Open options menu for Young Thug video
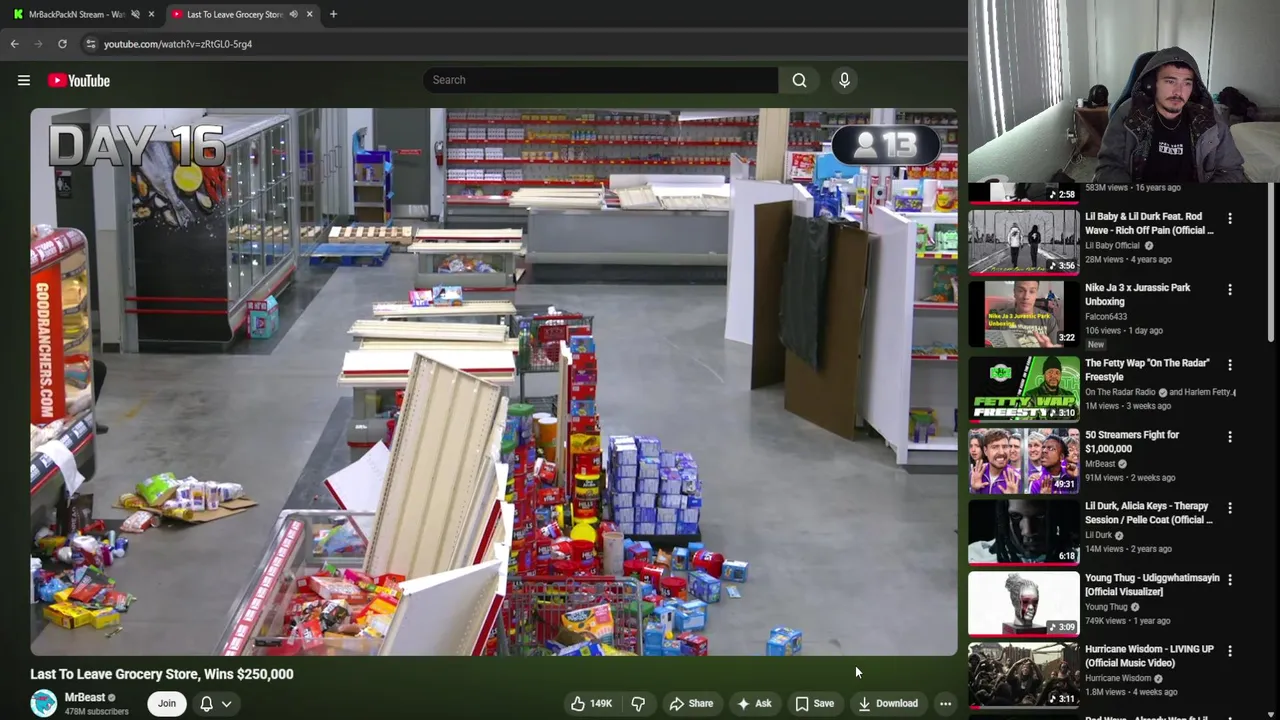1280x720 pixels. pos(1230,580)
